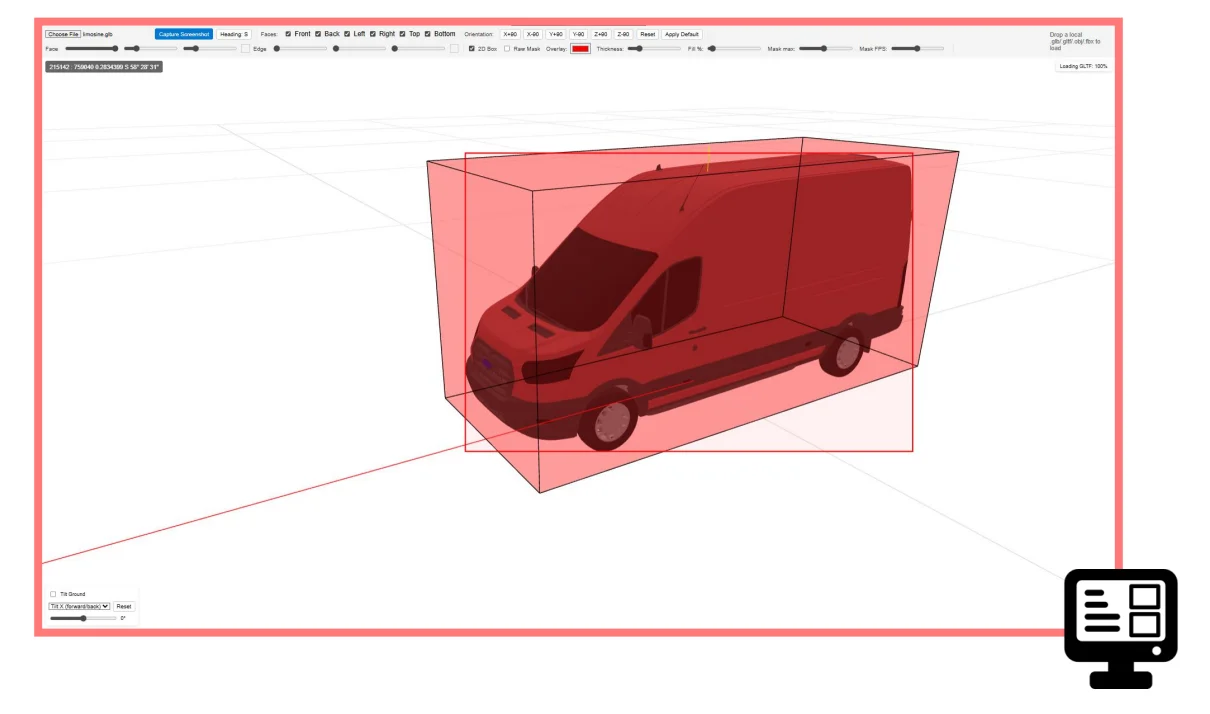Viewport: 1210px width, 714px height.
Task: Uncheck the Bottom face checkbox
Action: pyautogui.click(x=428, y=34)
